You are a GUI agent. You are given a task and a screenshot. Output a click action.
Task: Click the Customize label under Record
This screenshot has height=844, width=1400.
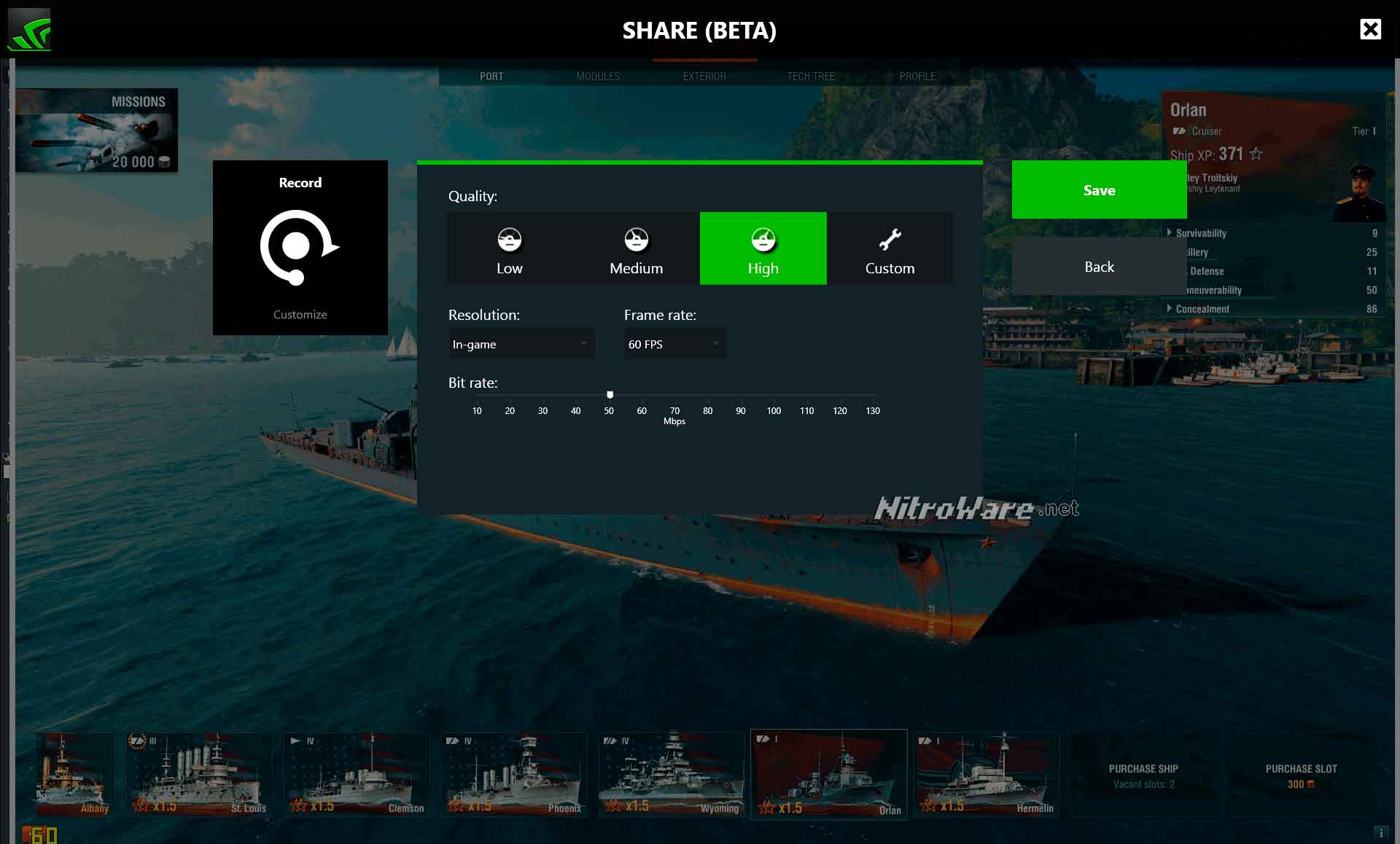point(300,315)
